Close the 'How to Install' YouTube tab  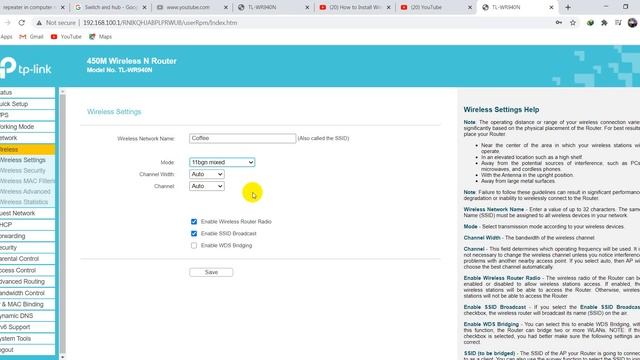pyautogui.click(x=389, y=7)
